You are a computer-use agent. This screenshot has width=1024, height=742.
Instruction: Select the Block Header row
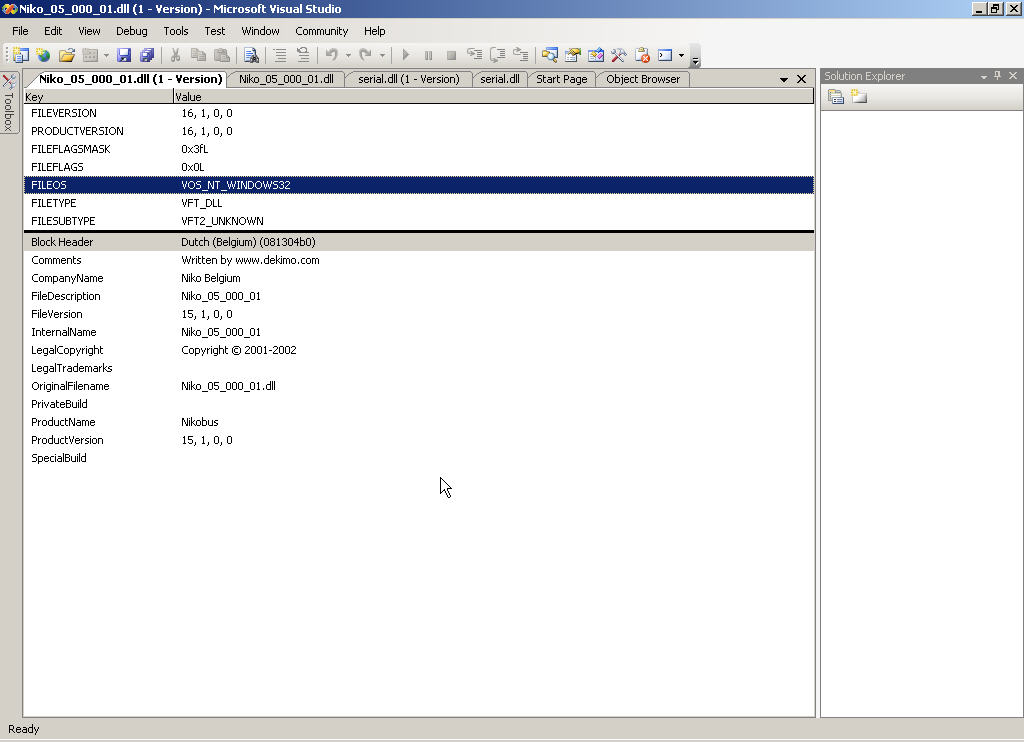(419, 242)
